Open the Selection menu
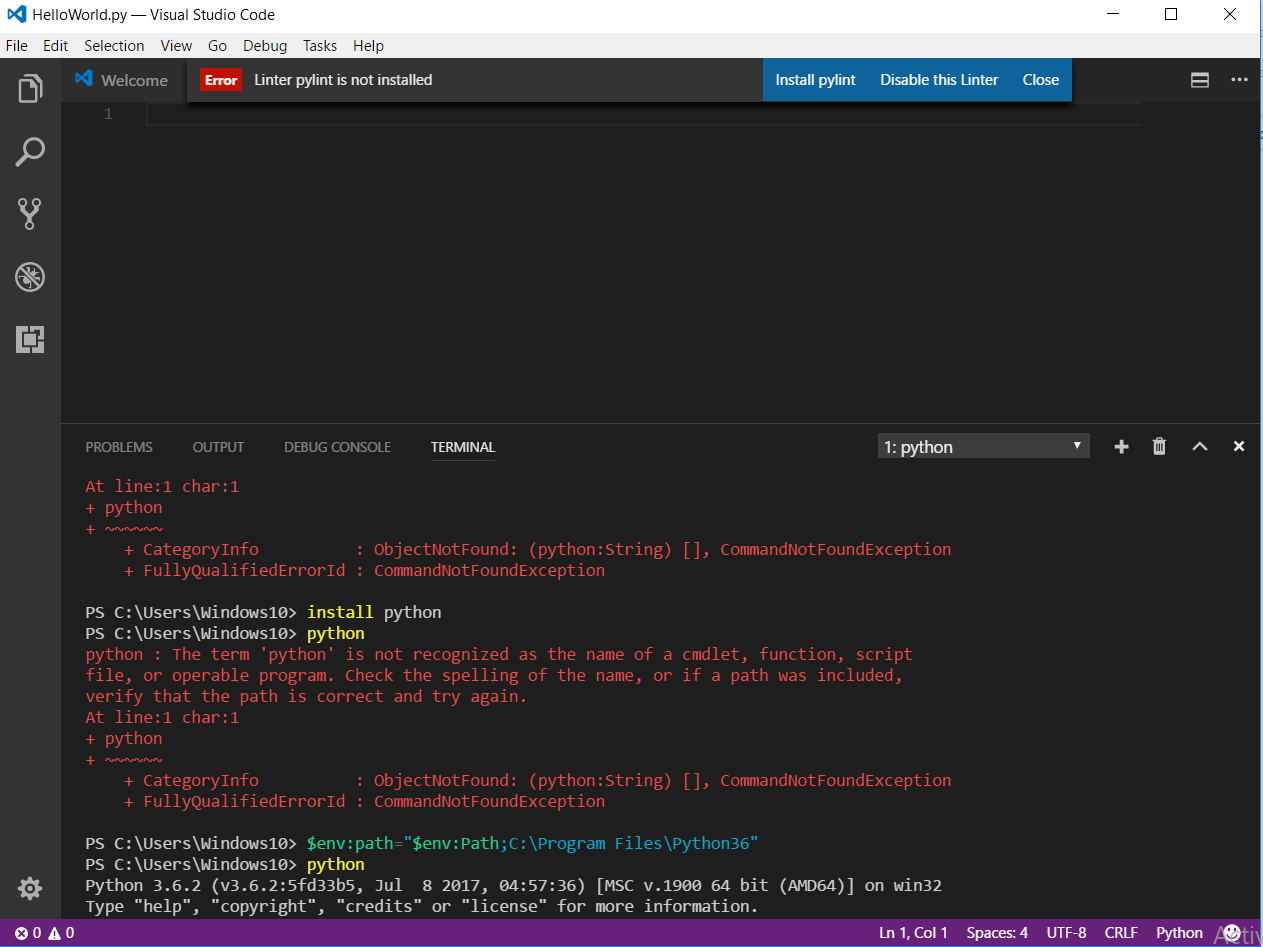 114,46
